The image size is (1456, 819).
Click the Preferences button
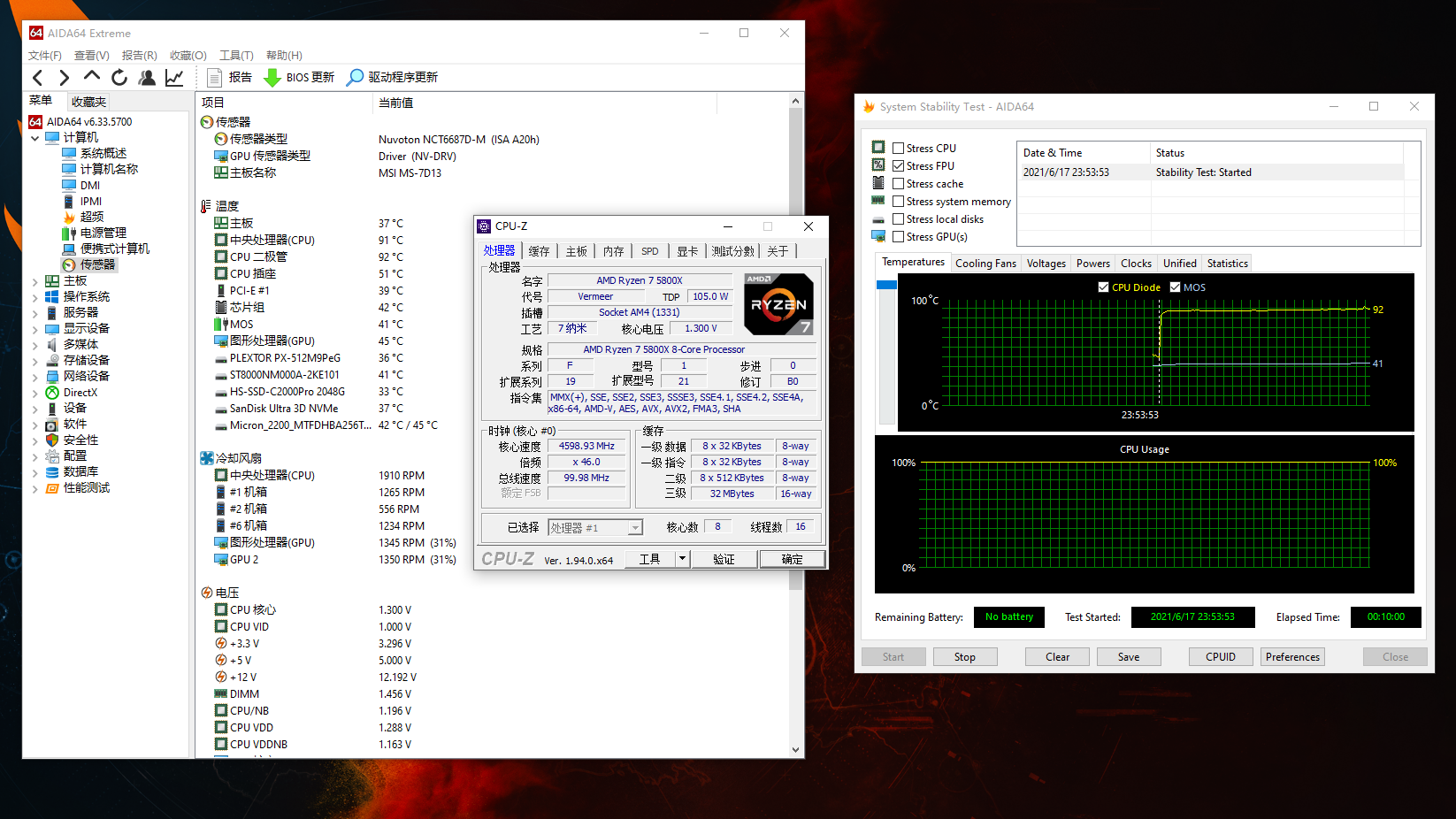1291,657
